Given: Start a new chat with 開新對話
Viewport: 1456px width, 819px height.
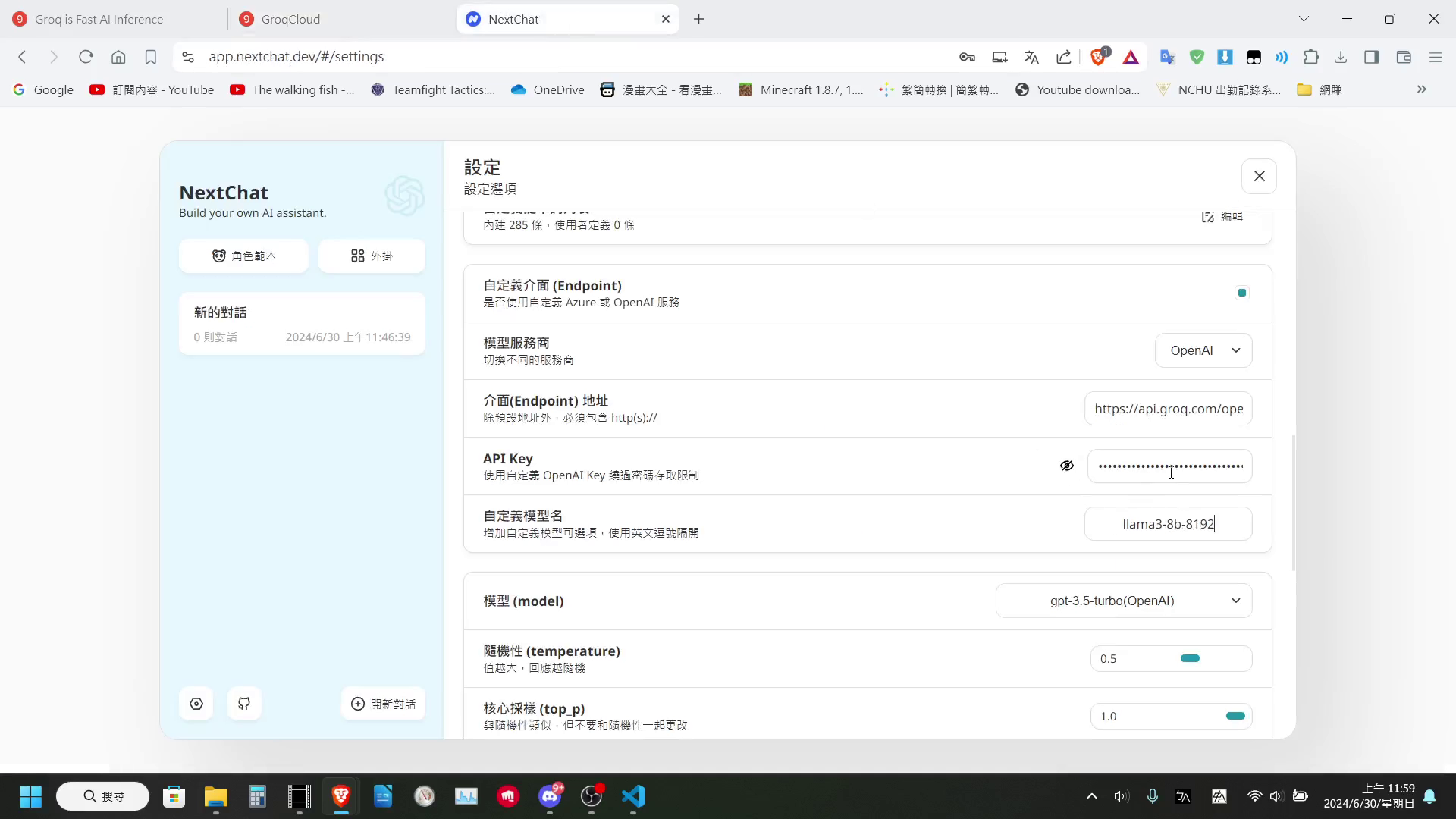Looking at the screenshot, I should [383, 704].
